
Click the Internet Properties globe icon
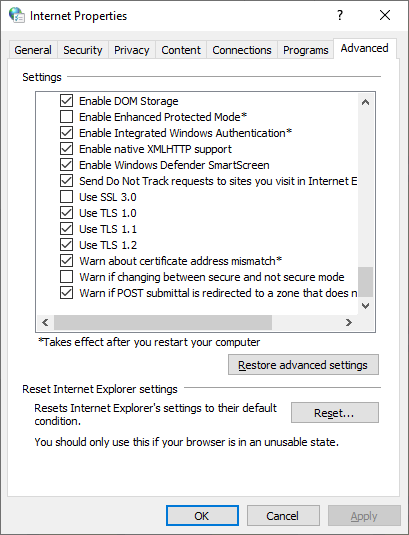click(x=16, y=15)
